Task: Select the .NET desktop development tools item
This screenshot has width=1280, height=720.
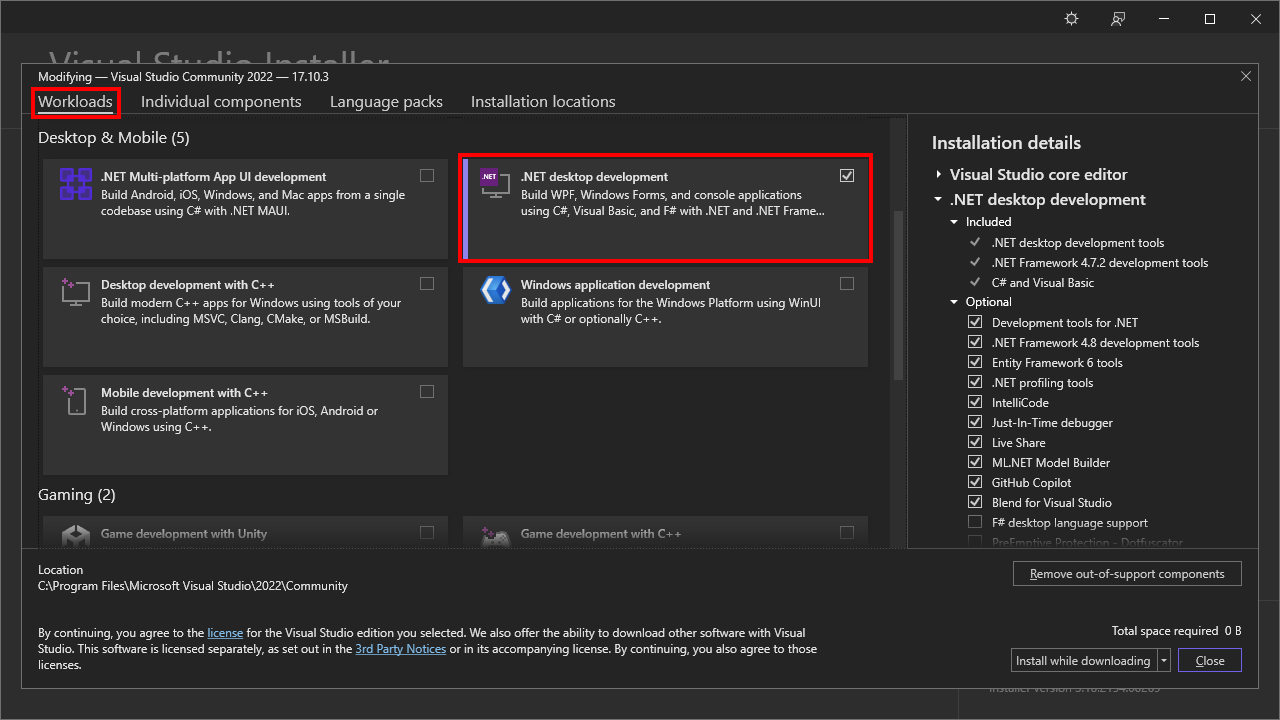Action: pos(1078,242)
